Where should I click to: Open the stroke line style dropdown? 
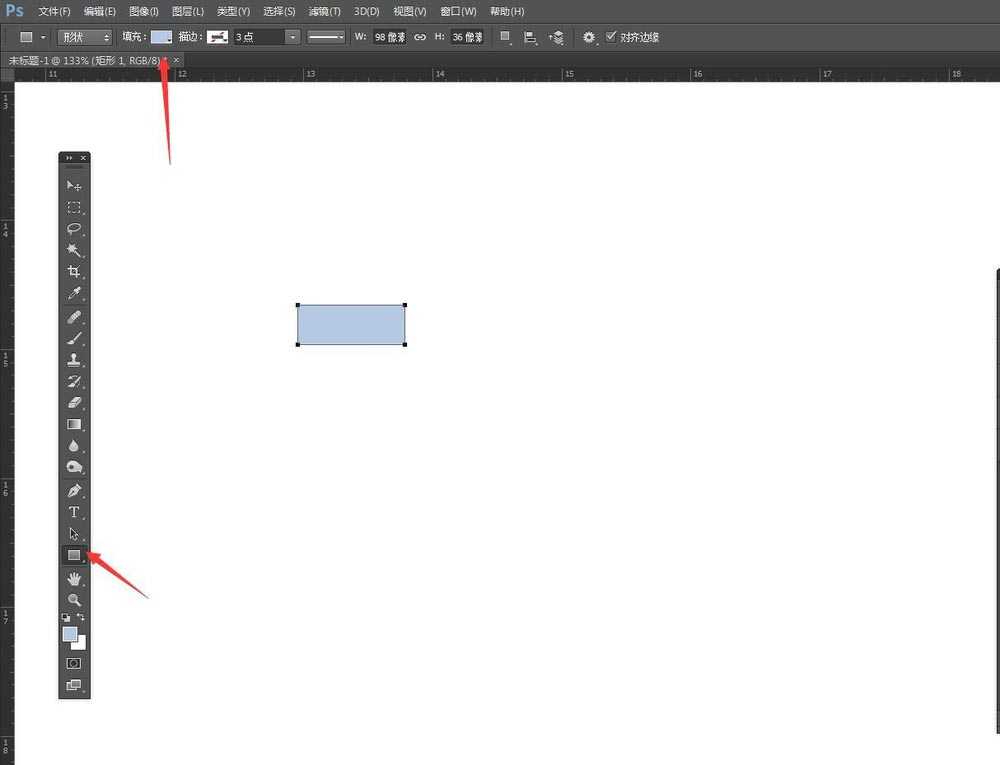325,37
